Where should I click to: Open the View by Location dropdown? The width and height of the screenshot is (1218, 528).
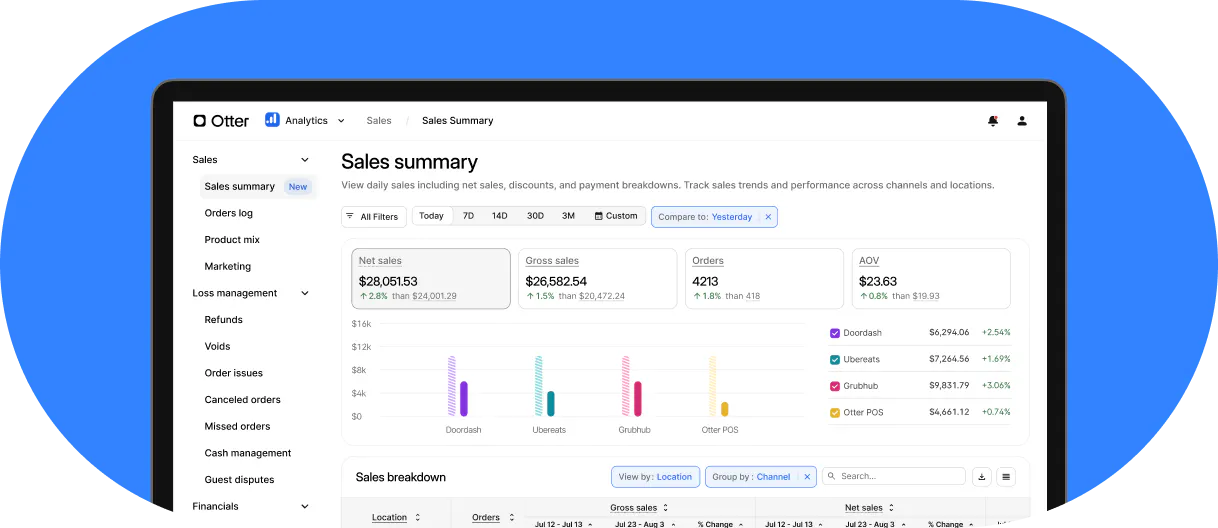pyautogui.click(x=655, y=477)
